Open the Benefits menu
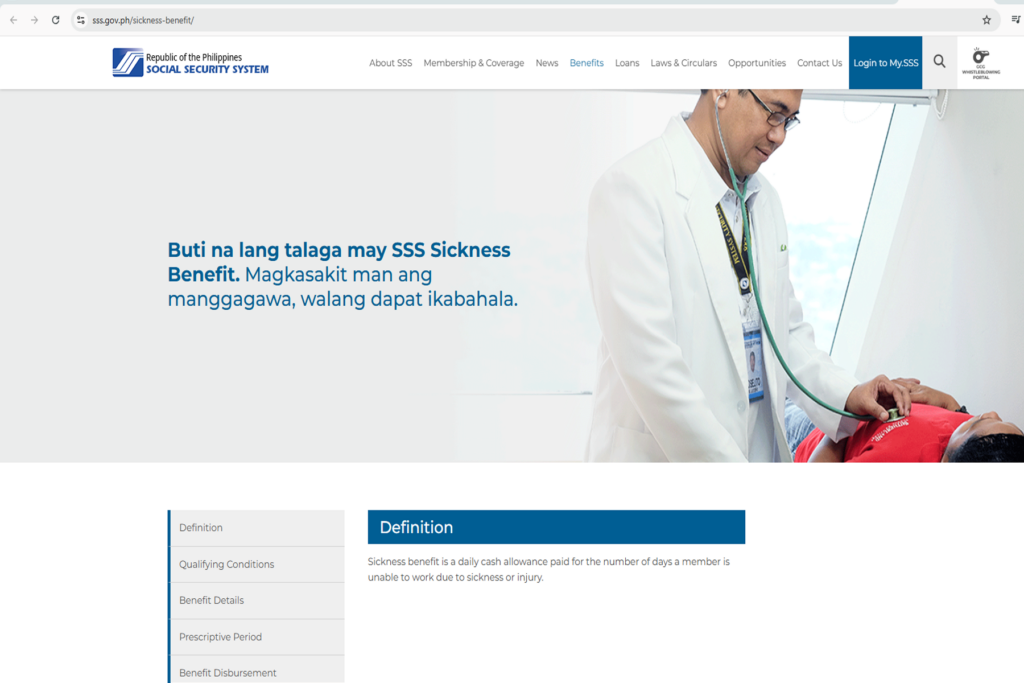The height and width of the screenshot is (683, 1024). tap(586, 63)
